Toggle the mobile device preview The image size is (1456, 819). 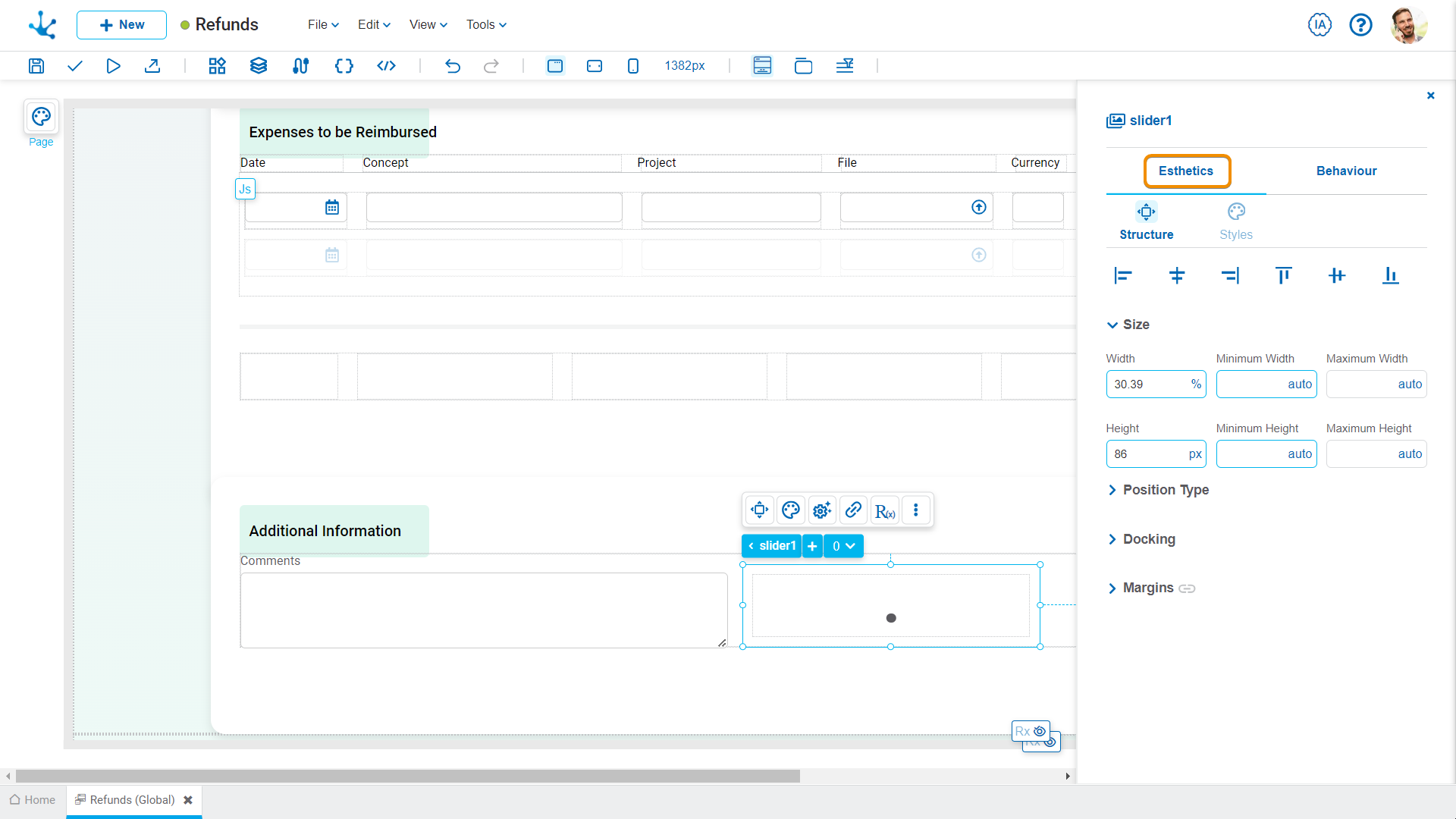(x=633, y=66)
